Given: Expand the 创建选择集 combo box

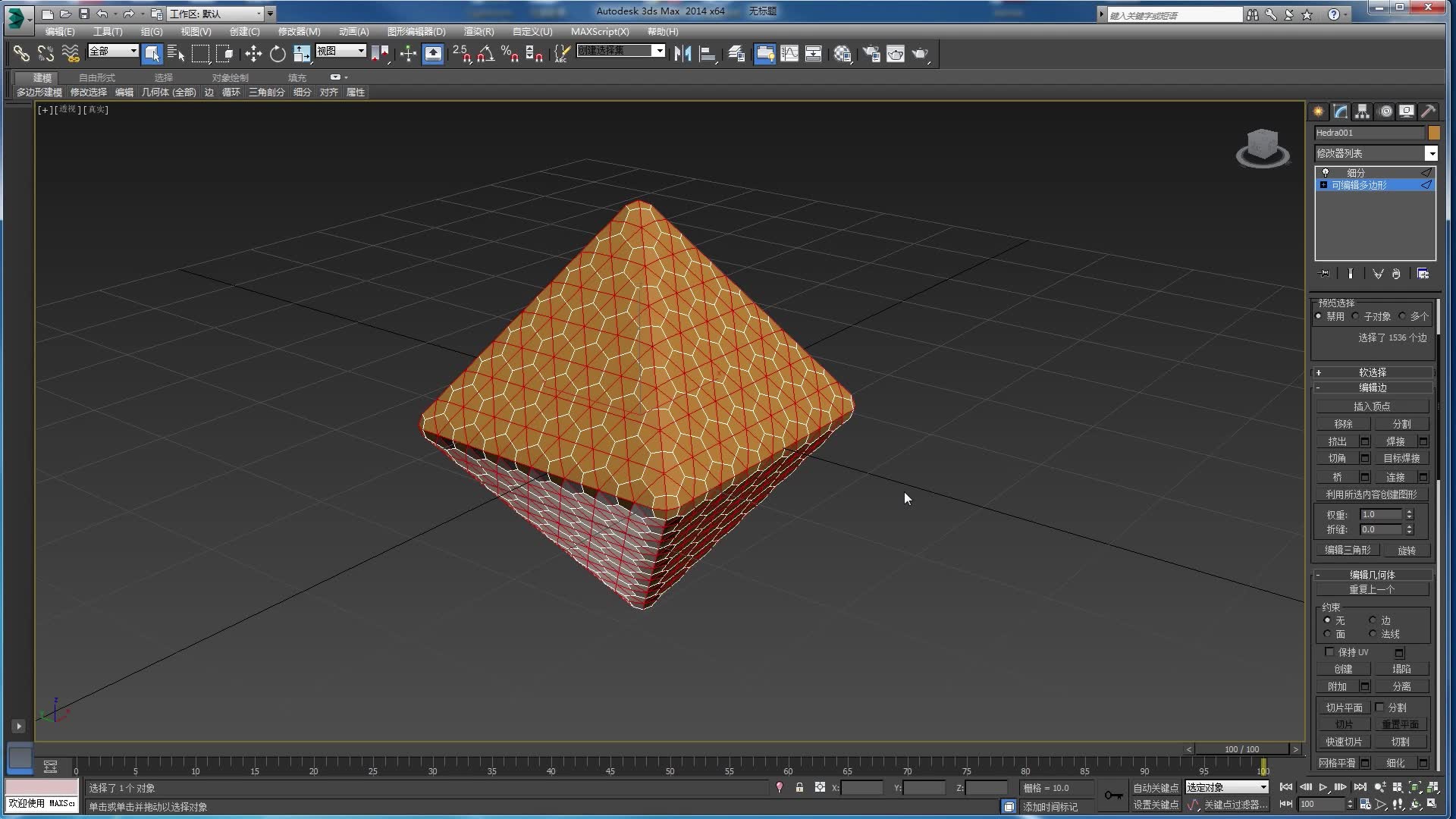Looking at the screenshot, I should click(658, 51).
